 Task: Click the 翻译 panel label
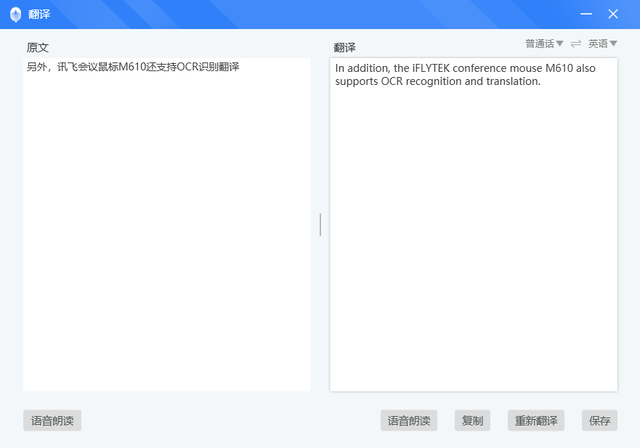click(344, 48)
